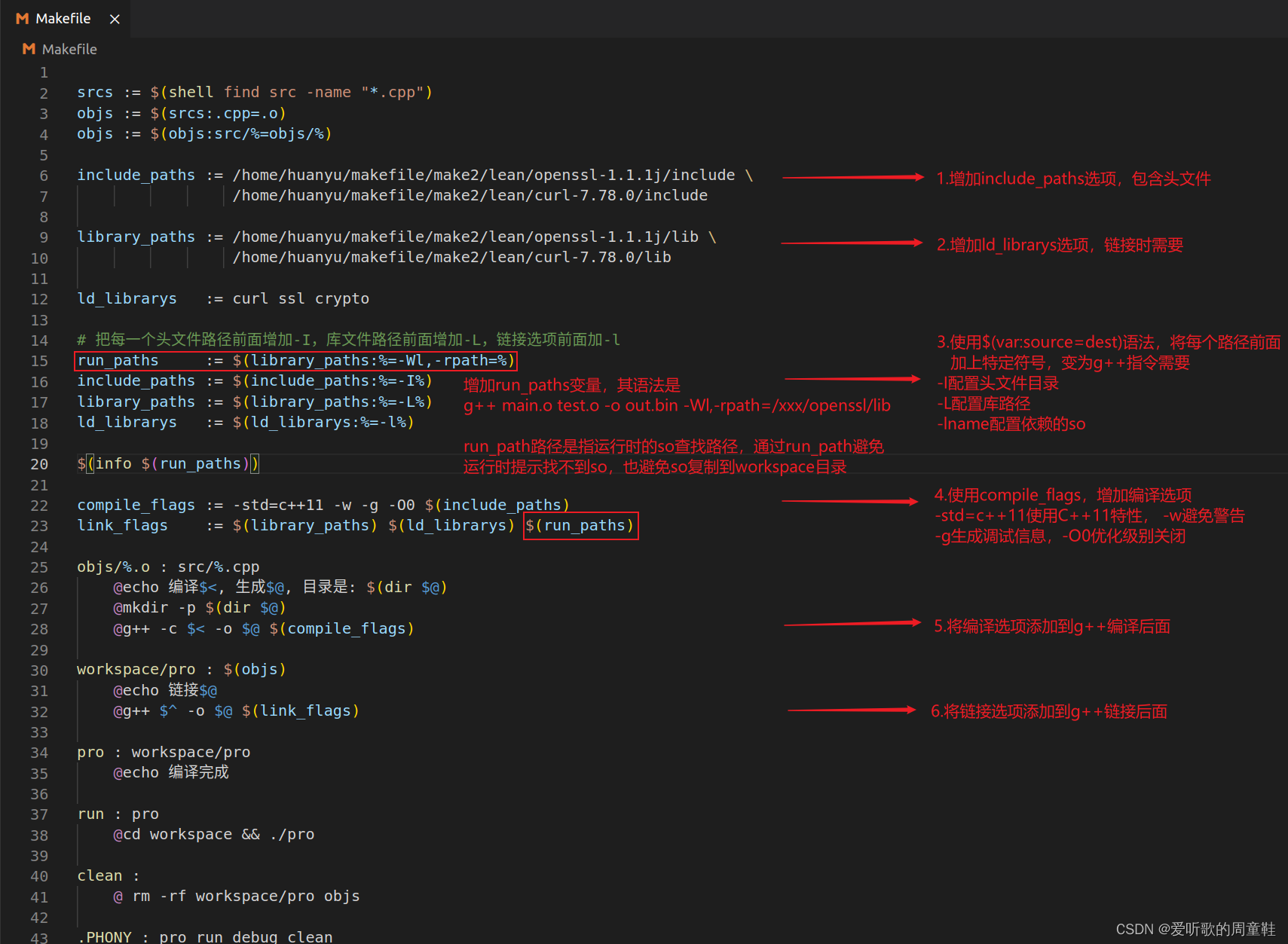Select the Makefile editor tab

coord(66,18)
